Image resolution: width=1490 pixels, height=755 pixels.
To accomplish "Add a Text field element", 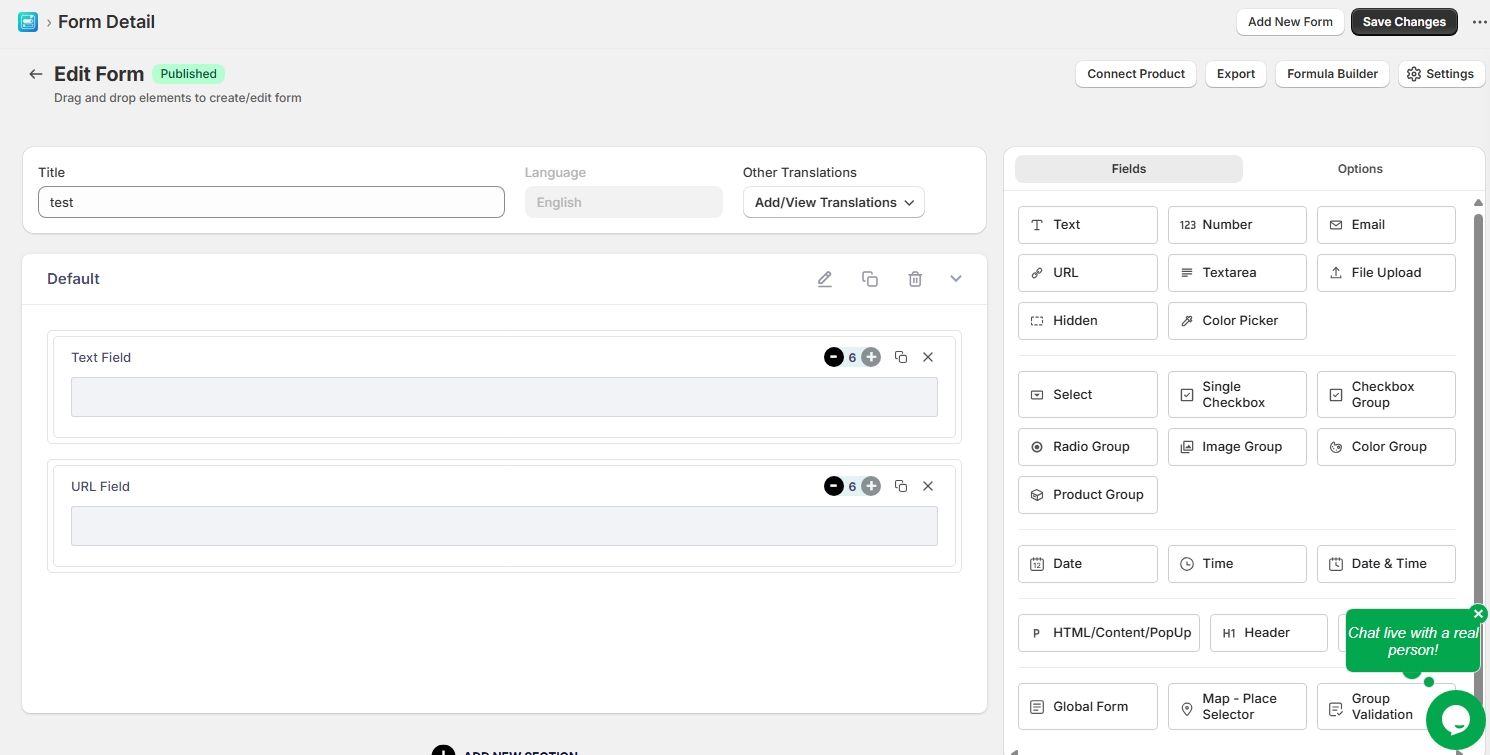I will 1088,225.
